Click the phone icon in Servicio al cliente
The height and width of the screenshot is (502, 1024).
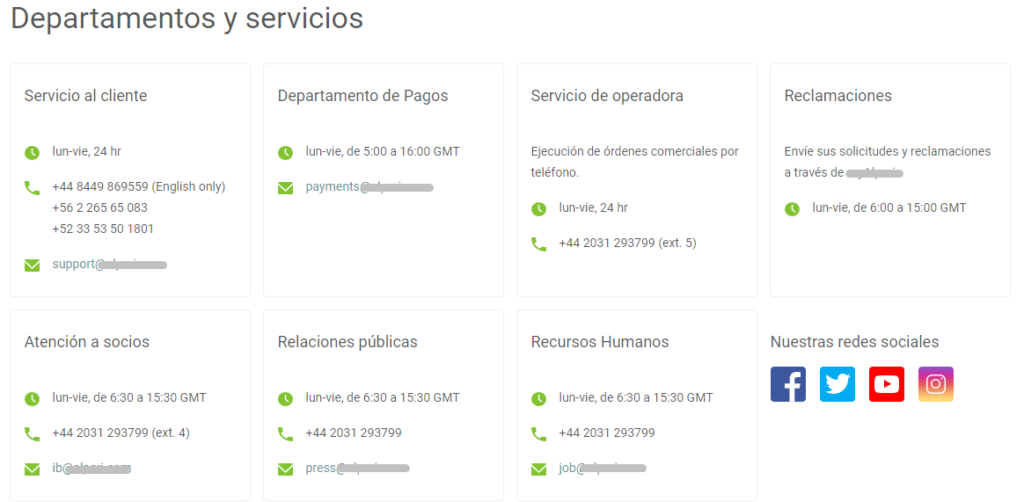(32, 187)
